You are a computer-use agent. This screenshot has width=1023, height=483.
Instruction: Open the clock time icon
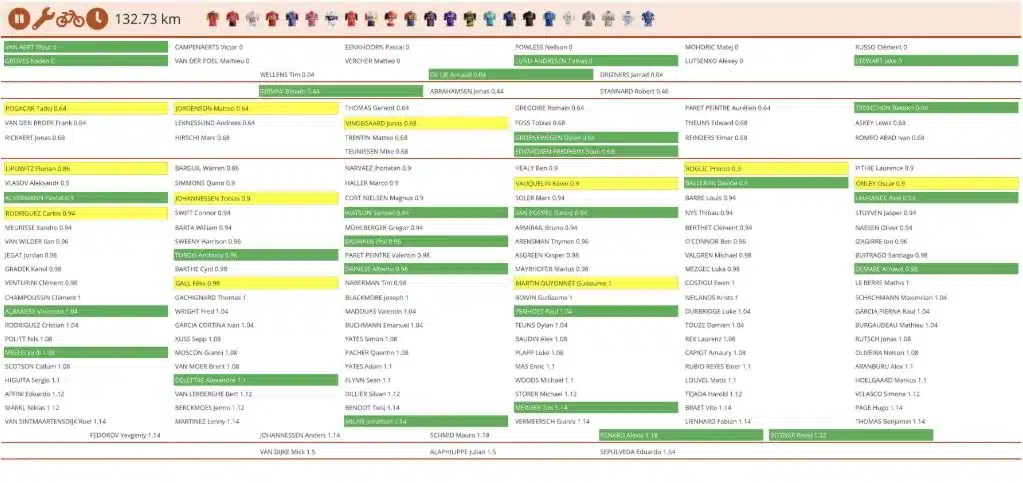96,18
